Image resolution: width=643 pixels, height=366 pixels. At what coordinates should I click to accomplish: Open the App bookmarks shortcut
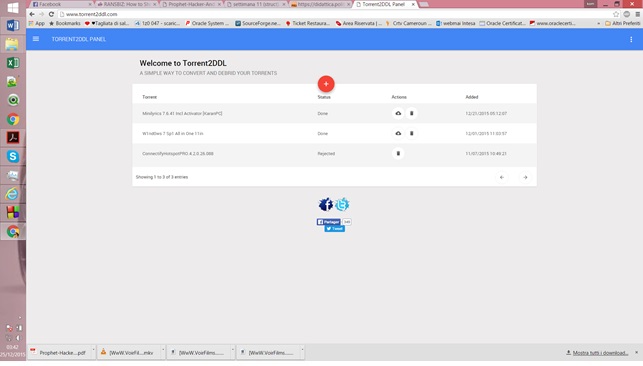coord(36,23)
